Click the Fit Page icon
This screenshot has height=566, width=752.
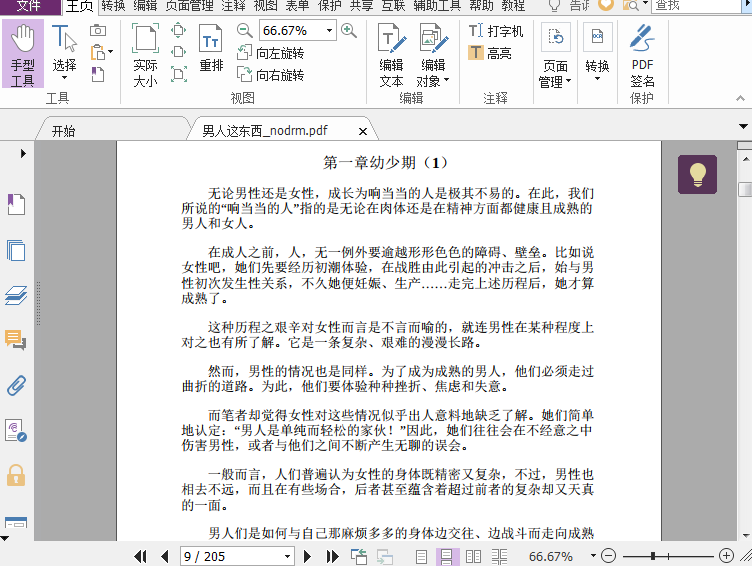178,30
